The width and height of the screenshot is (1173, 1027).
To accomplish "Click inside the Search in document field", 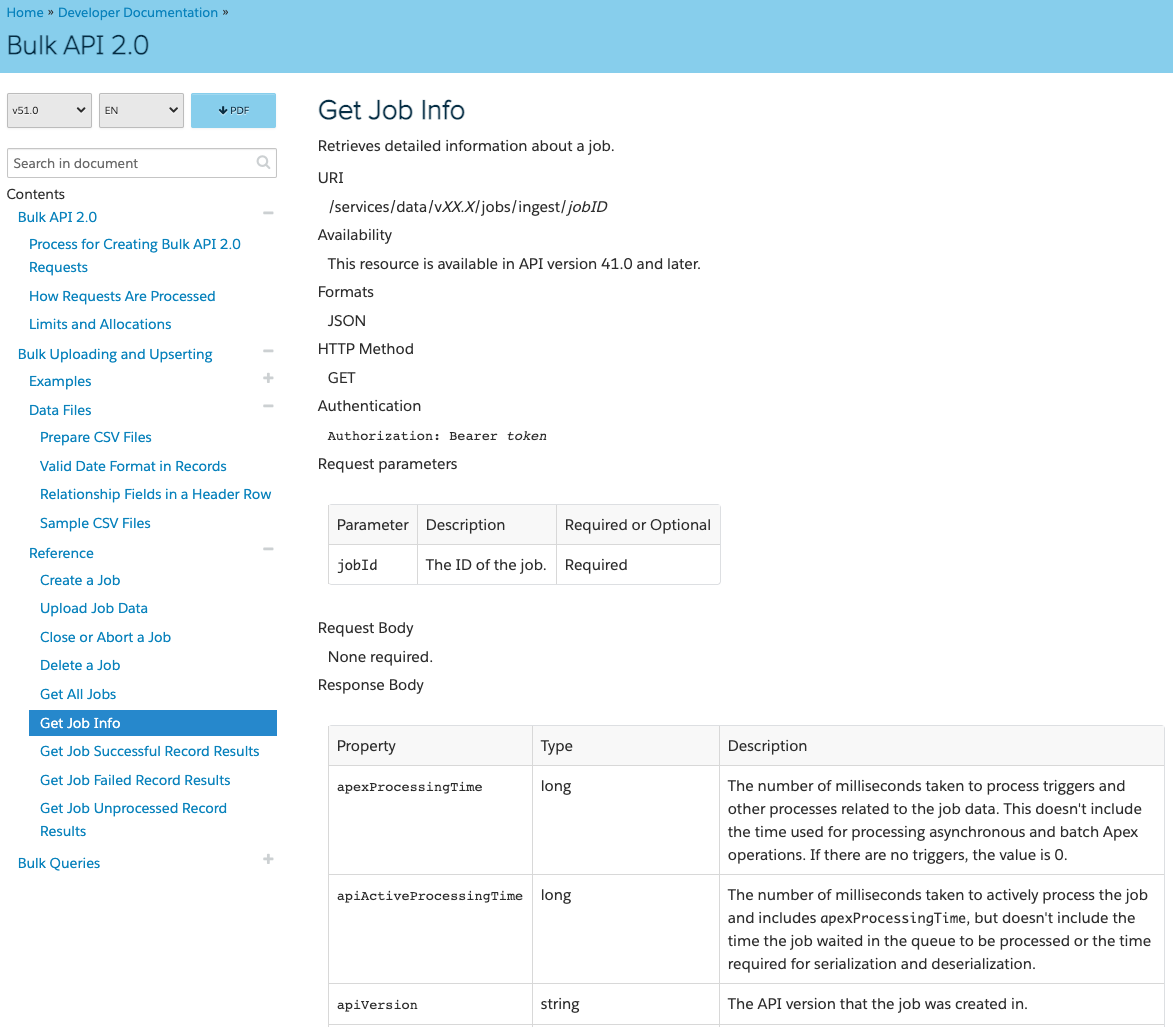I will point(130,162).
